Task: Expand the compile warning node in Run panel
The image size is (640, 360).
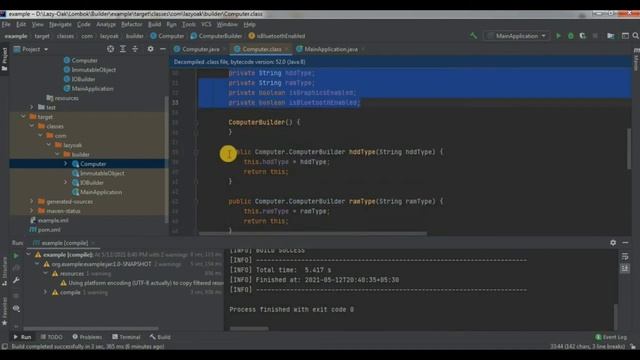Action: [45, 292]
